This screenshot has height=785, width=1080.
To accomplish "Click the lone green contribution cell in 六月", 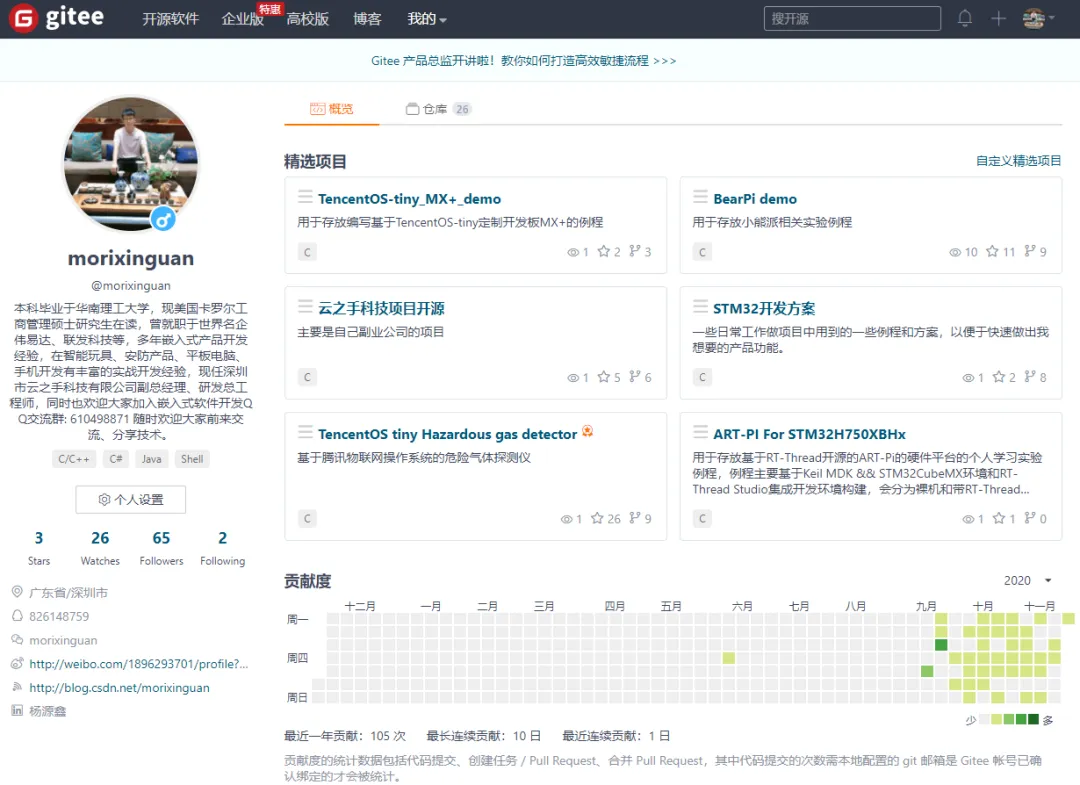I will point(729,658).
